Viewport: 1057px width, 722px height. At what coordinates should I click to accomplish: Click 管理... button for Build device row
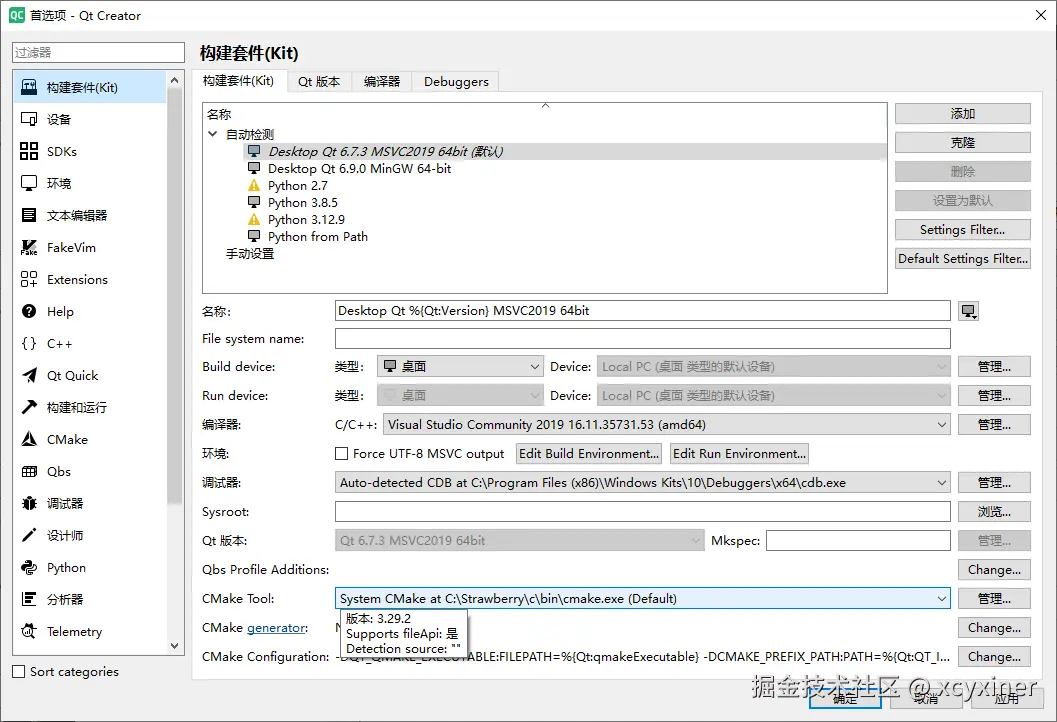click(x=994, y=367)
